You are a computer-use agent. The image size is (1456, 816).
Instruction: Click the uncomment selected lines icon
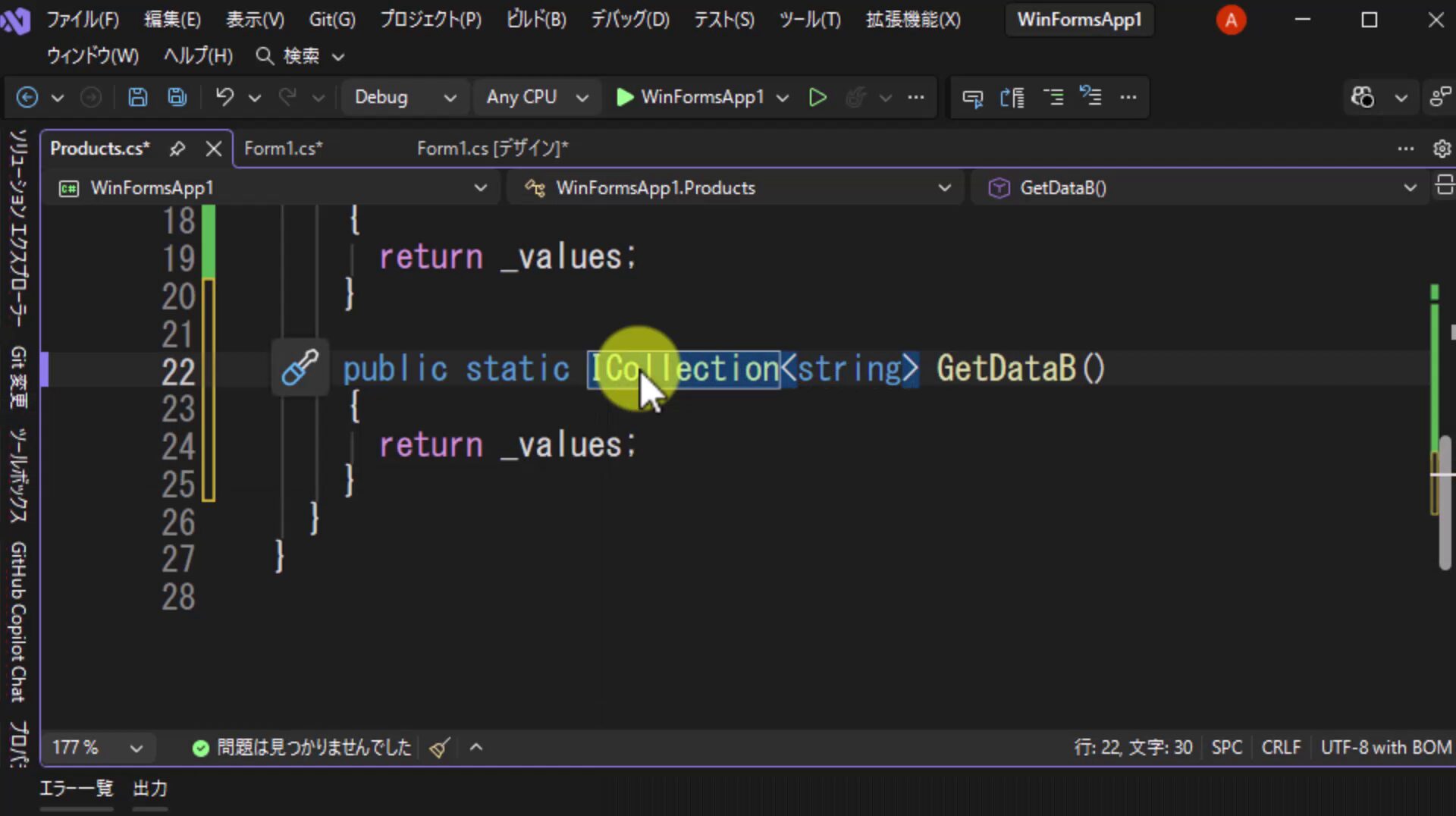[1090, 97]
